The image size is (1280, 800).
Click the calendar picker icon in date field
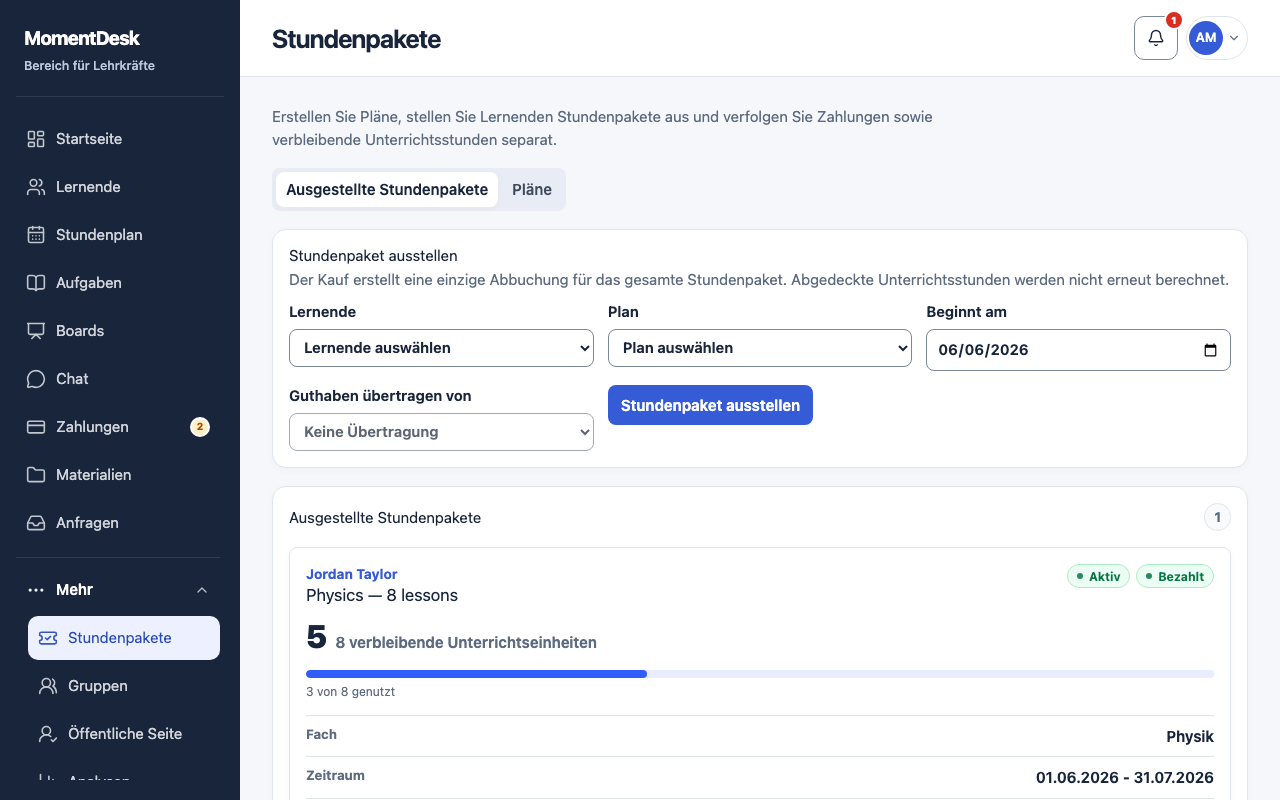tap(1211, 350)
